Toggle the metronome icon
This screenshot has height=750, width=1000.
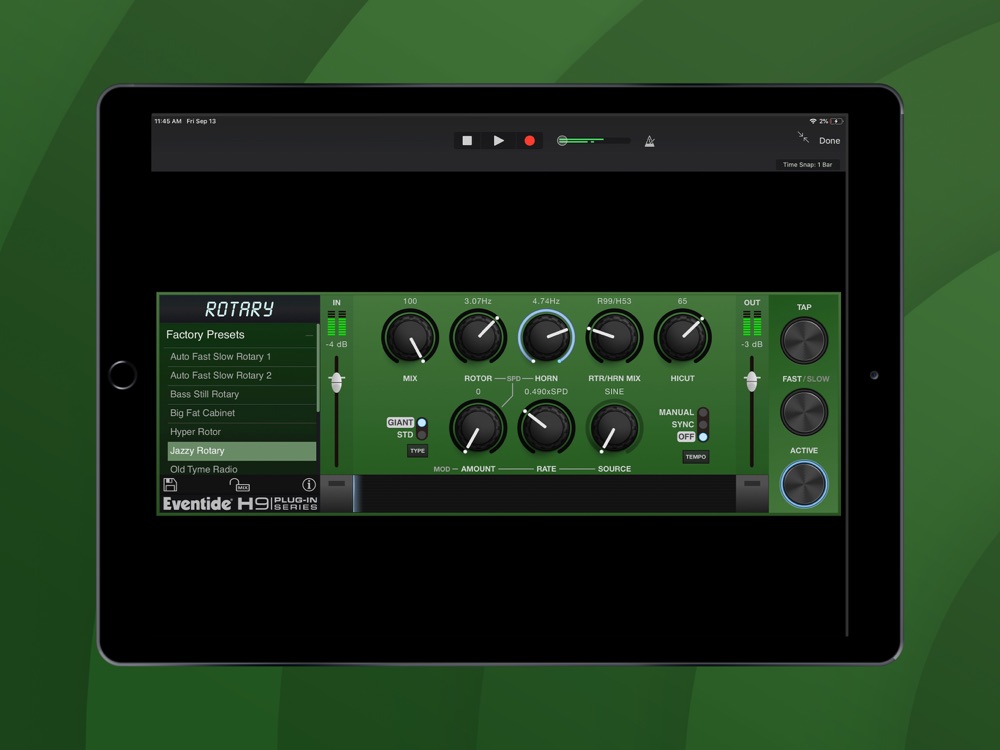(650, 141)
